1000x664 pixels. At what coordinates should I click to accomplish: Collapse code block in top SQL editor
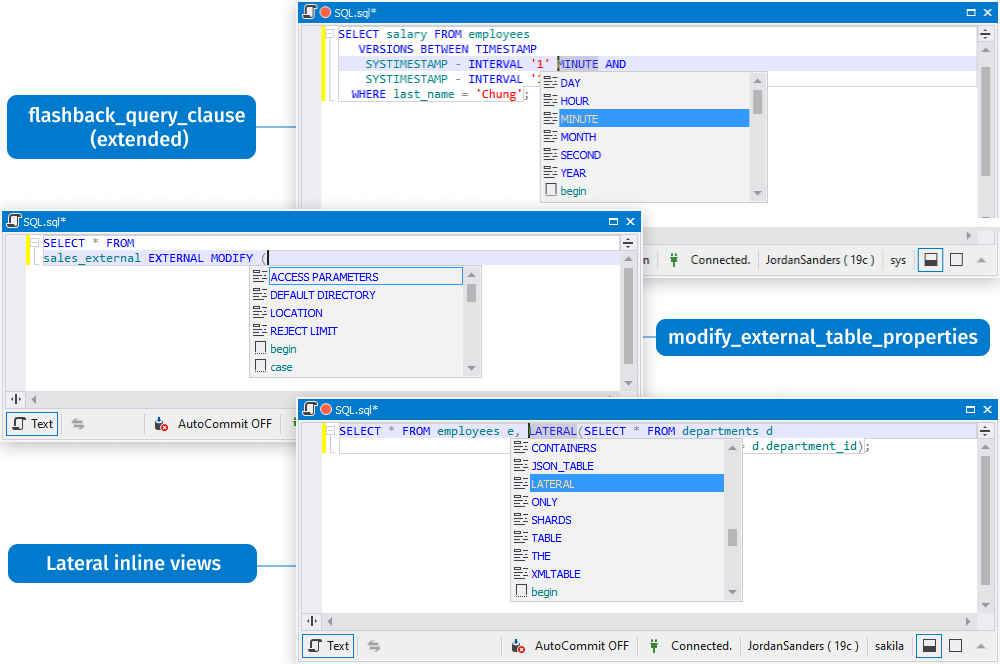(330, 34)
